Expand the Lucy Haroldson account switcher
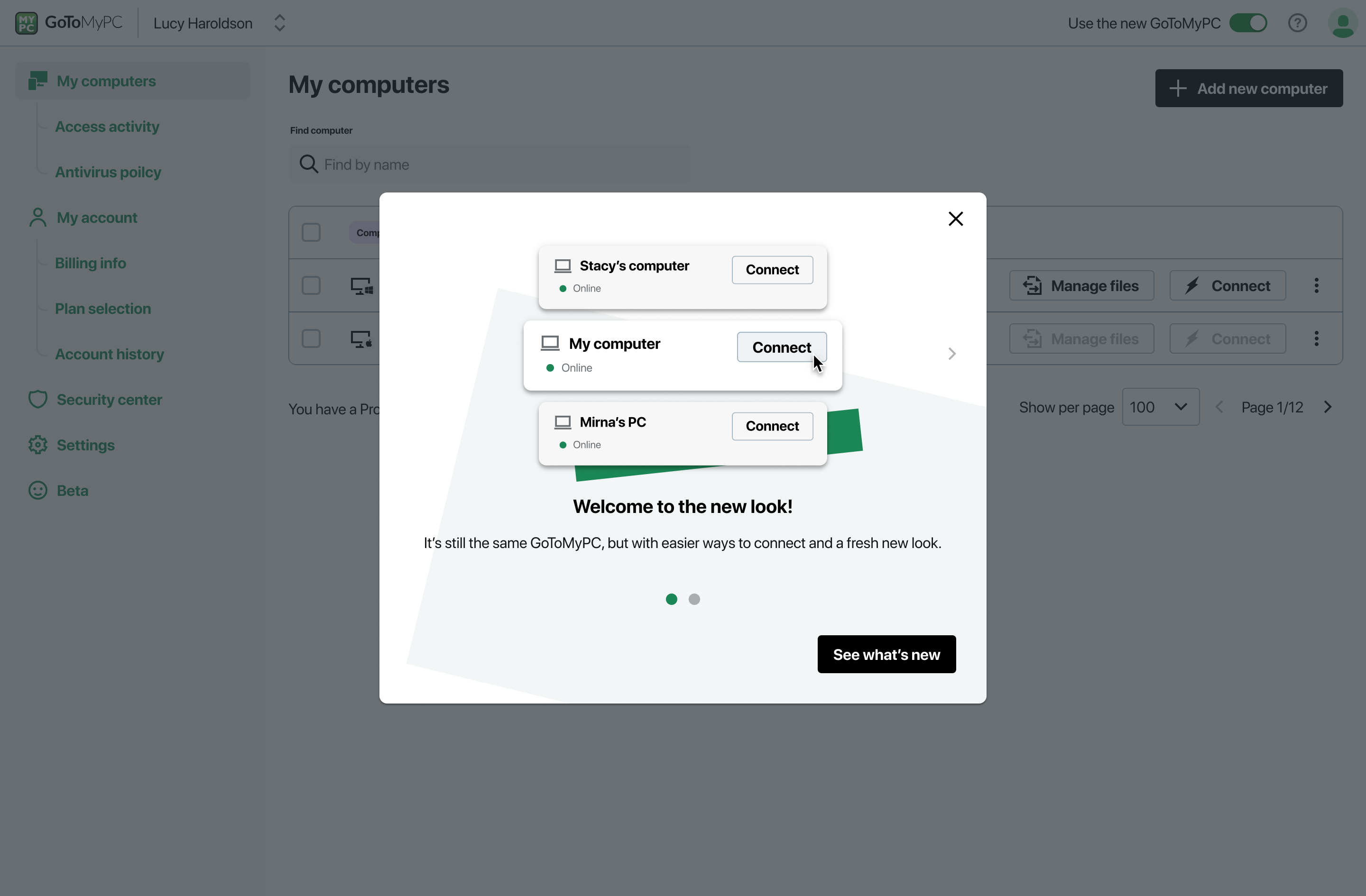The width and height of the screenshot is (1366, 896). [279, 23]
